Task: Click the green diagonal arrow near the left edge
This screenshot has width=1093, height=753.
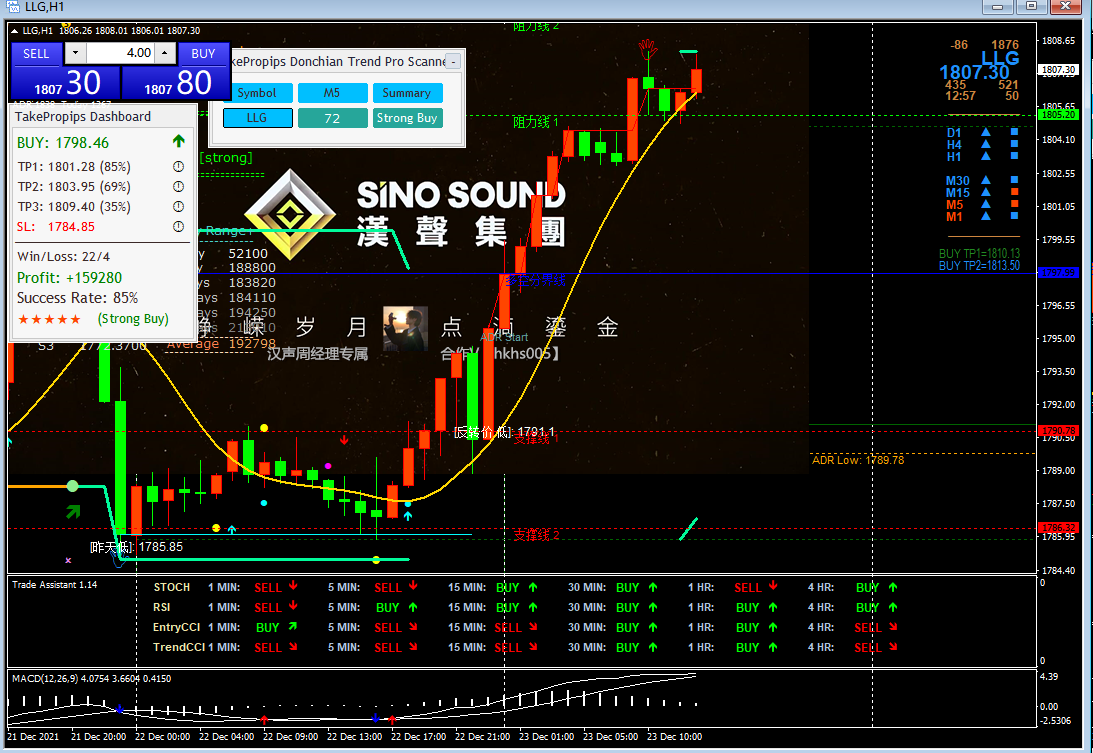Action: point(73,512)
